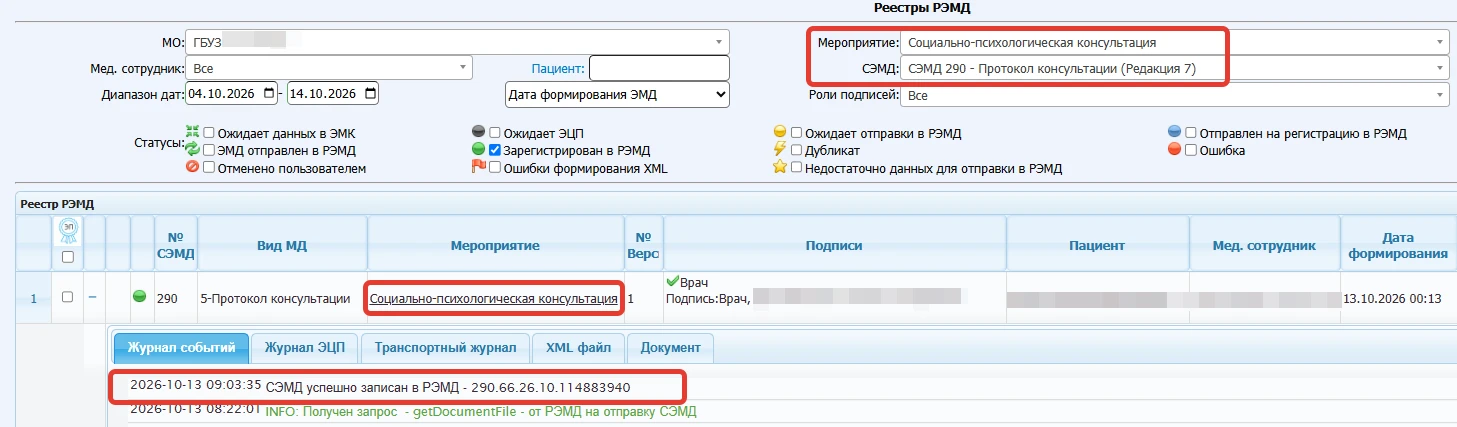
Task: Click the green checkmark next to 'Врач' signature
Action: tap(672, 282)
